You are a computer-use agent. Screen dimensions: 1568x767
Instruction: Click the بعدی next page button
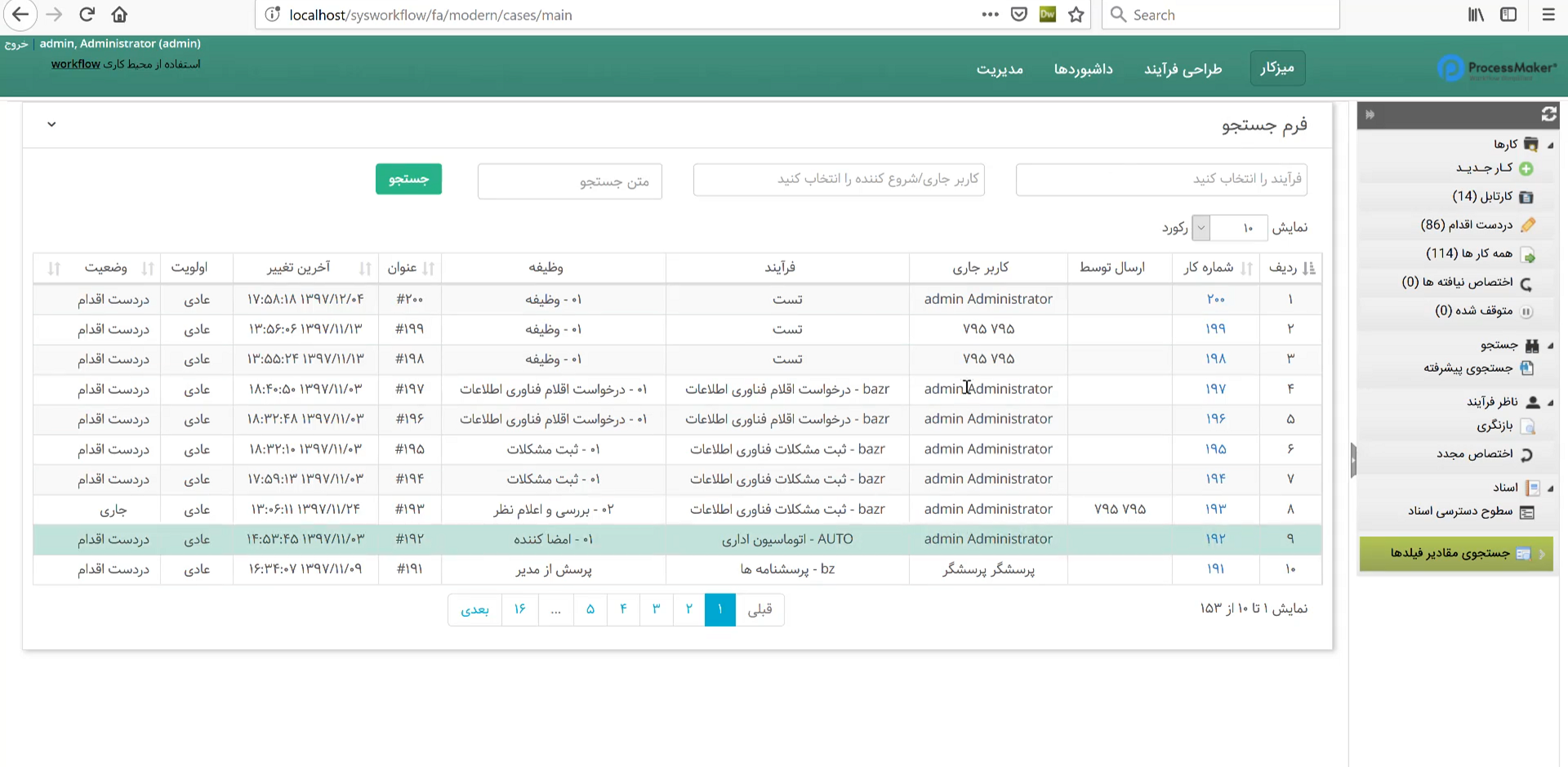click(474, 609)
